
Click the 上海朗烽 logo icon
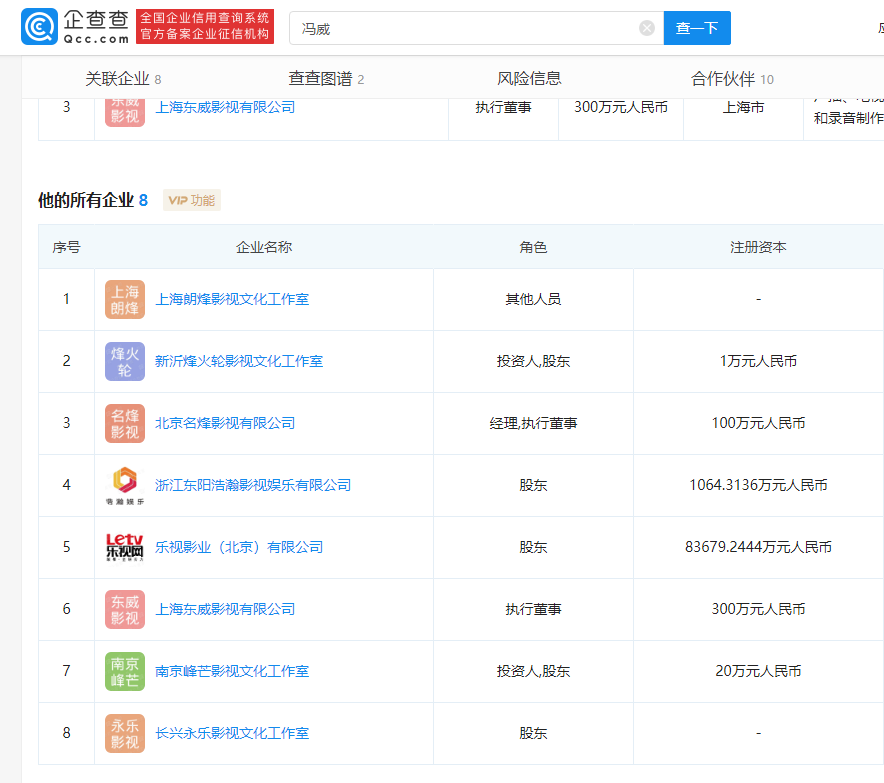(x=124, y=299)
